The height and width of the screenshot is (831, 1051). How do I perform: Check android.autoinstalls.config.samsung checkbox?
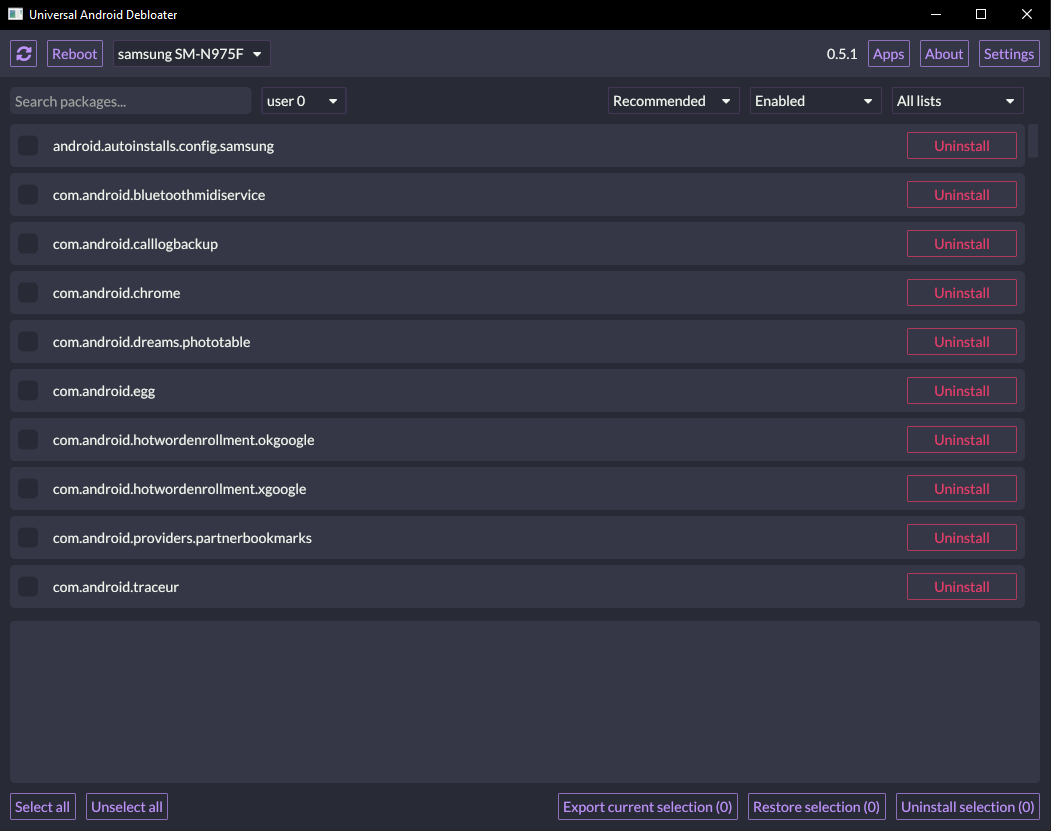(x=28, y=145)
